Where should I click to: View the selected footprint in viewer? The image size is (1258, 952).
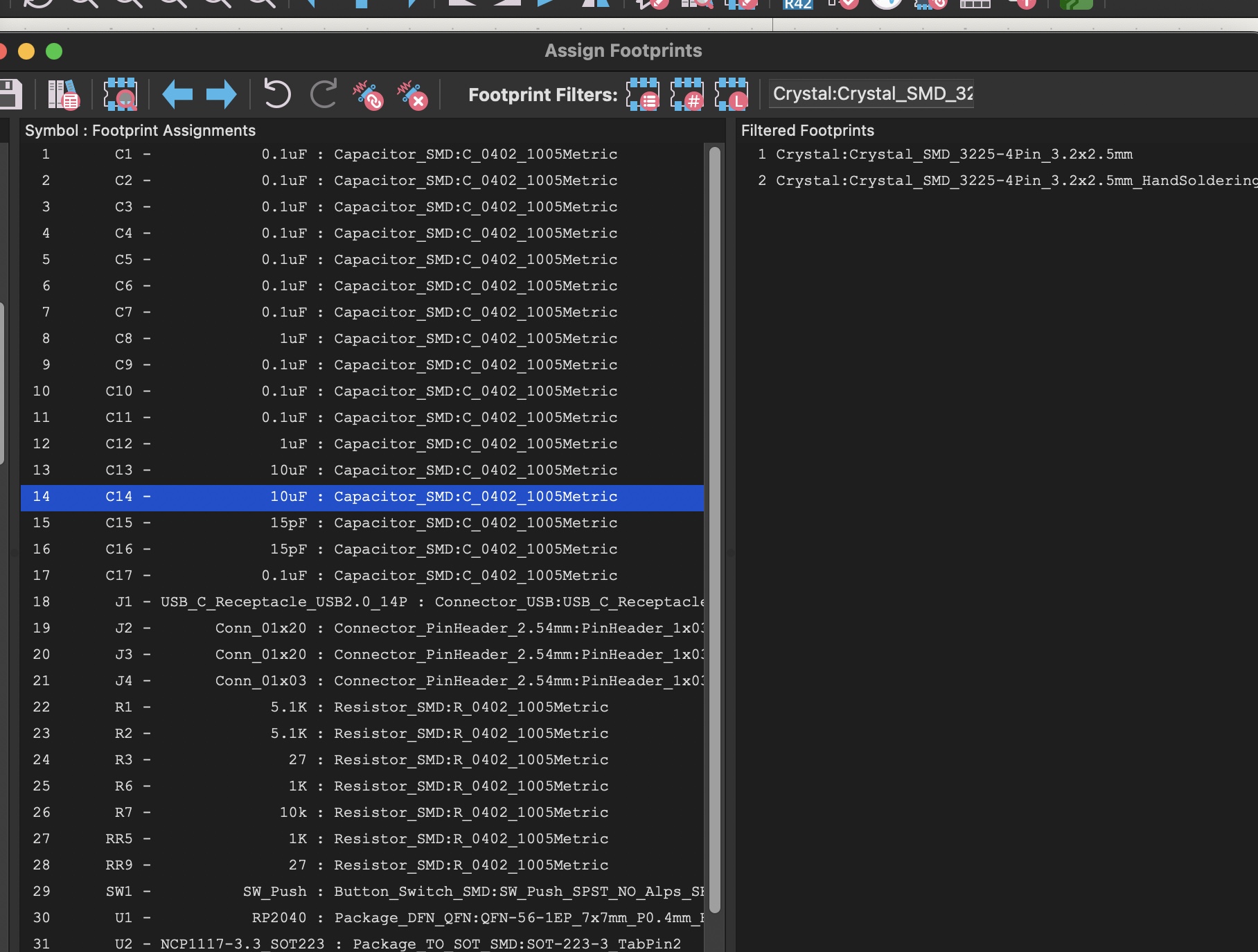coord(120,94)
